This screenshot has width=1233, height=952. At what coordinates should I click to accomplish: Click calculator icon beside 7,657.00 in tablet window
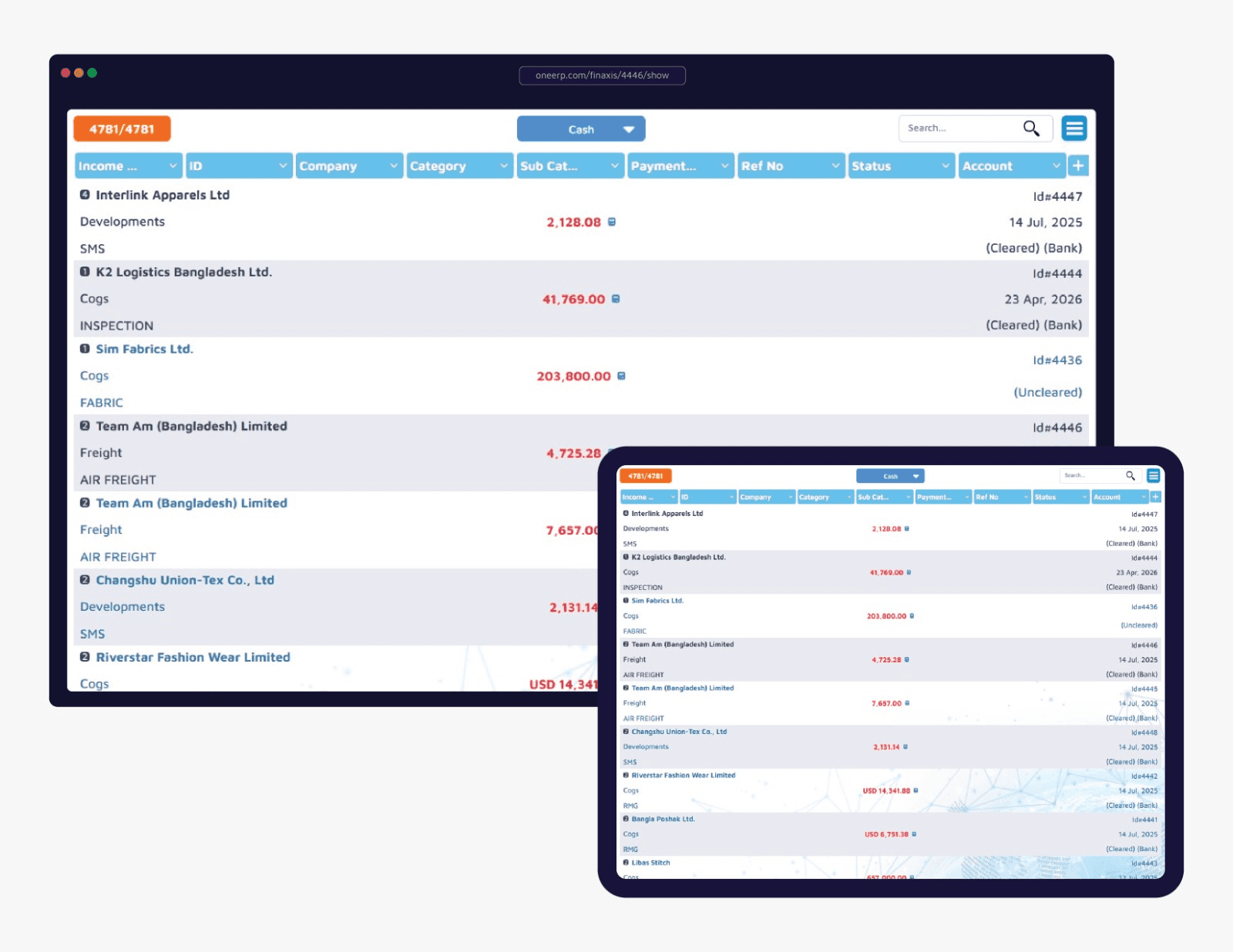pos(907,703)
